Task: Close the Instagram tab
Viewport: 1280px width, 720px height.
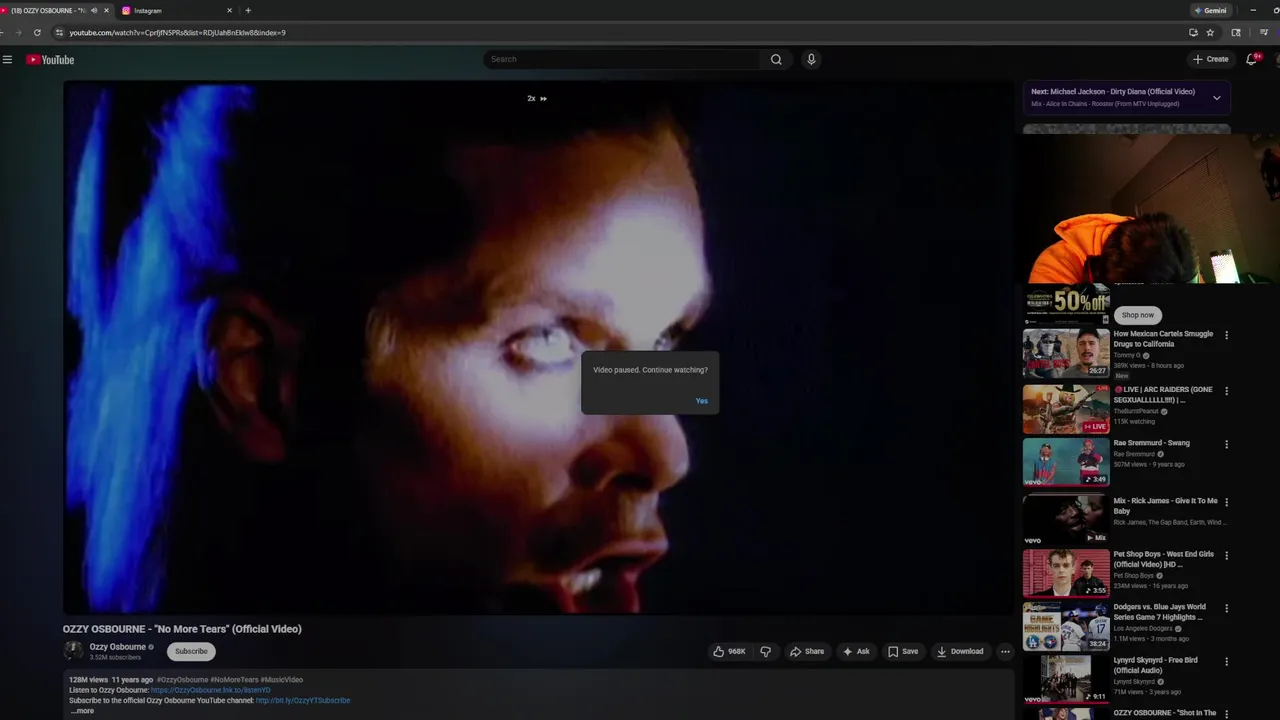Action: pyautogui.click(x=229, y=10)
